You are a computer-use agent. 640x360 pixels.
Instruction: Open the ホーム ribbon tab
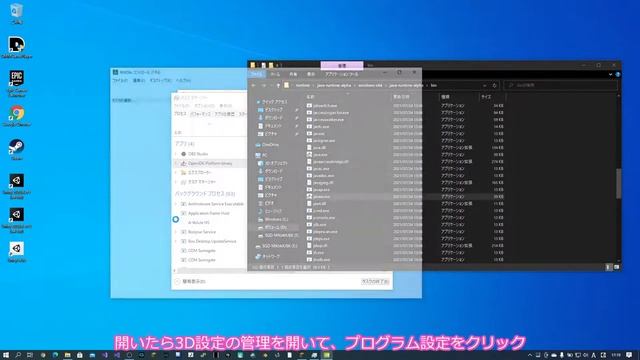(276, 74)
